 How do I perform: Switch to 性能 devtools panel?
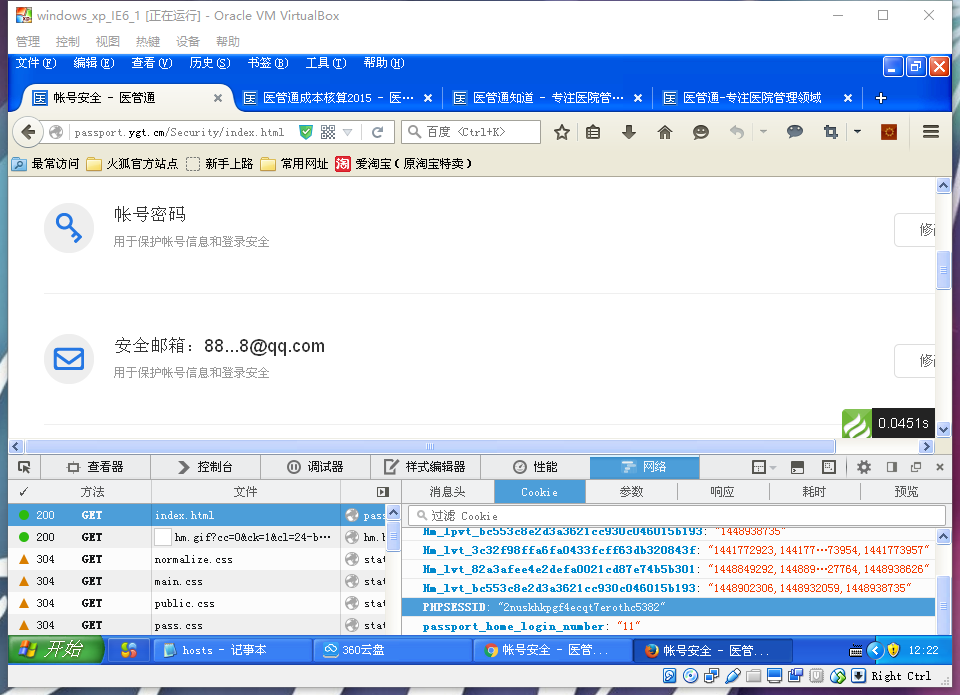coord(535,467)
